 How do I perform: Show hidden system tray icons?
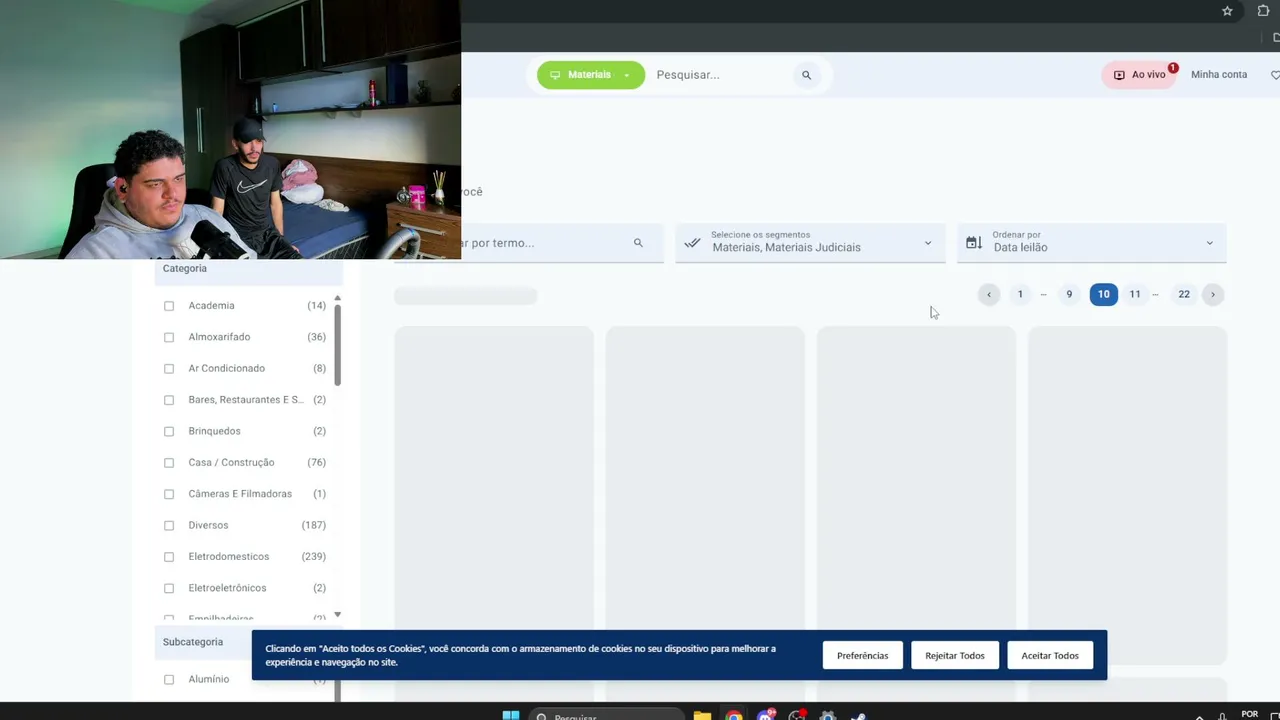1199,716
